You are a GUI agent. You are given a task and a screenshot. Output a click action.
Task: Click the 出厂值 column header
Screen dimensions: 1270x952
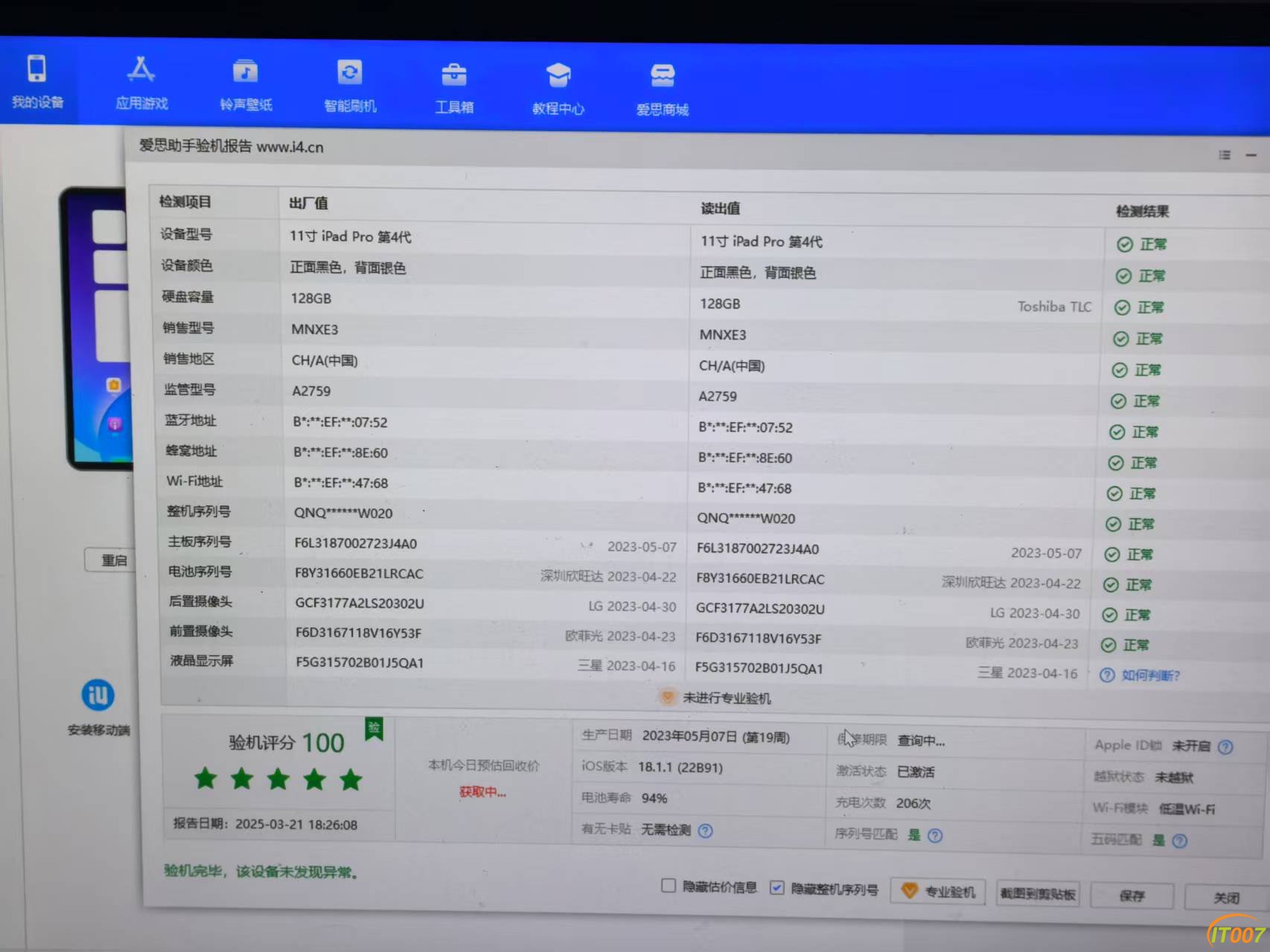pyautogui.click(x=308, y=202)
